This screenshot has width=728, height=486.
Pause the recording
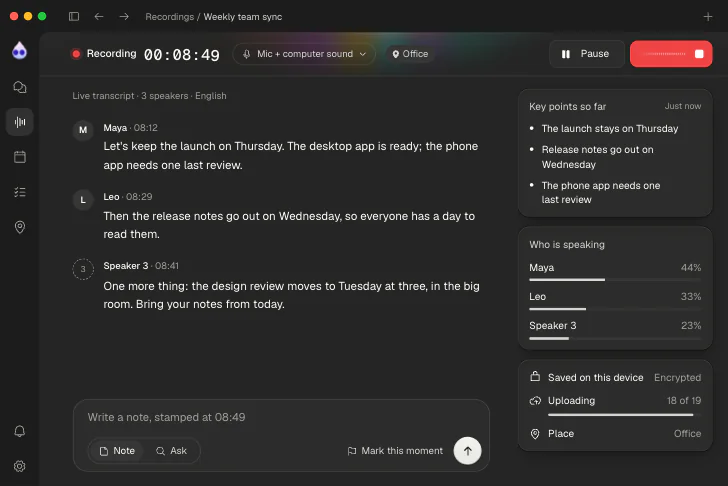[587, 54]
